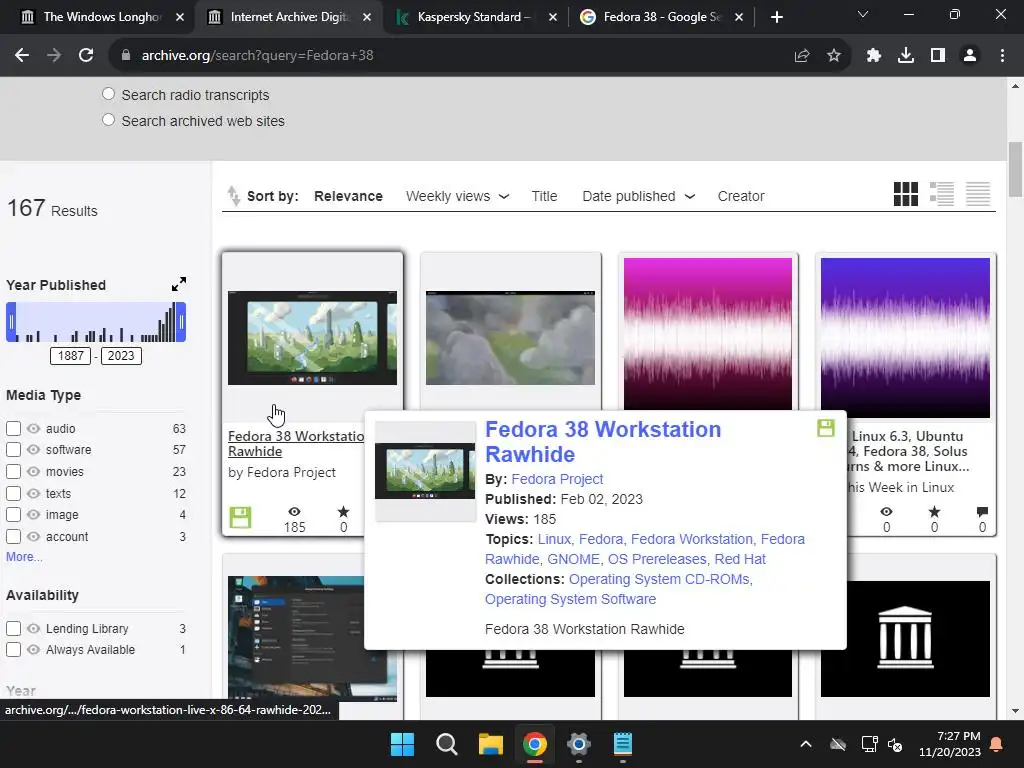This screenshot has height=768, width=1024.
Task: Open the GNOME topic link
Action: click(x=573, y=559)
